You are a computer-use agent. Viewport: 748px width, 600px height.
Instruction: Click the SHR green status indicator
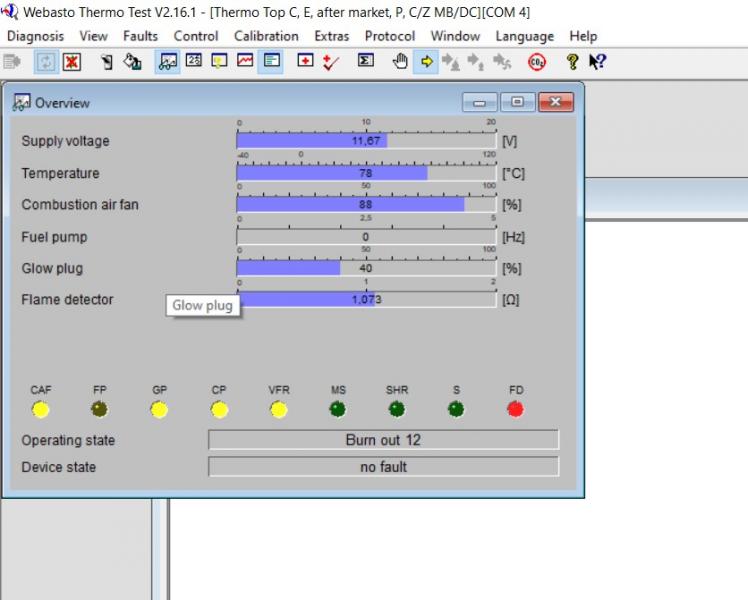(397, 409)
